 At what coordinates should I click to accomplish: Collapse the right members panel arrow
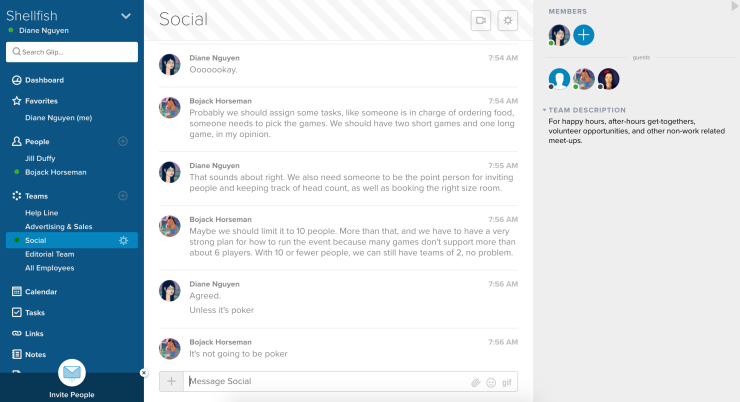735,6
